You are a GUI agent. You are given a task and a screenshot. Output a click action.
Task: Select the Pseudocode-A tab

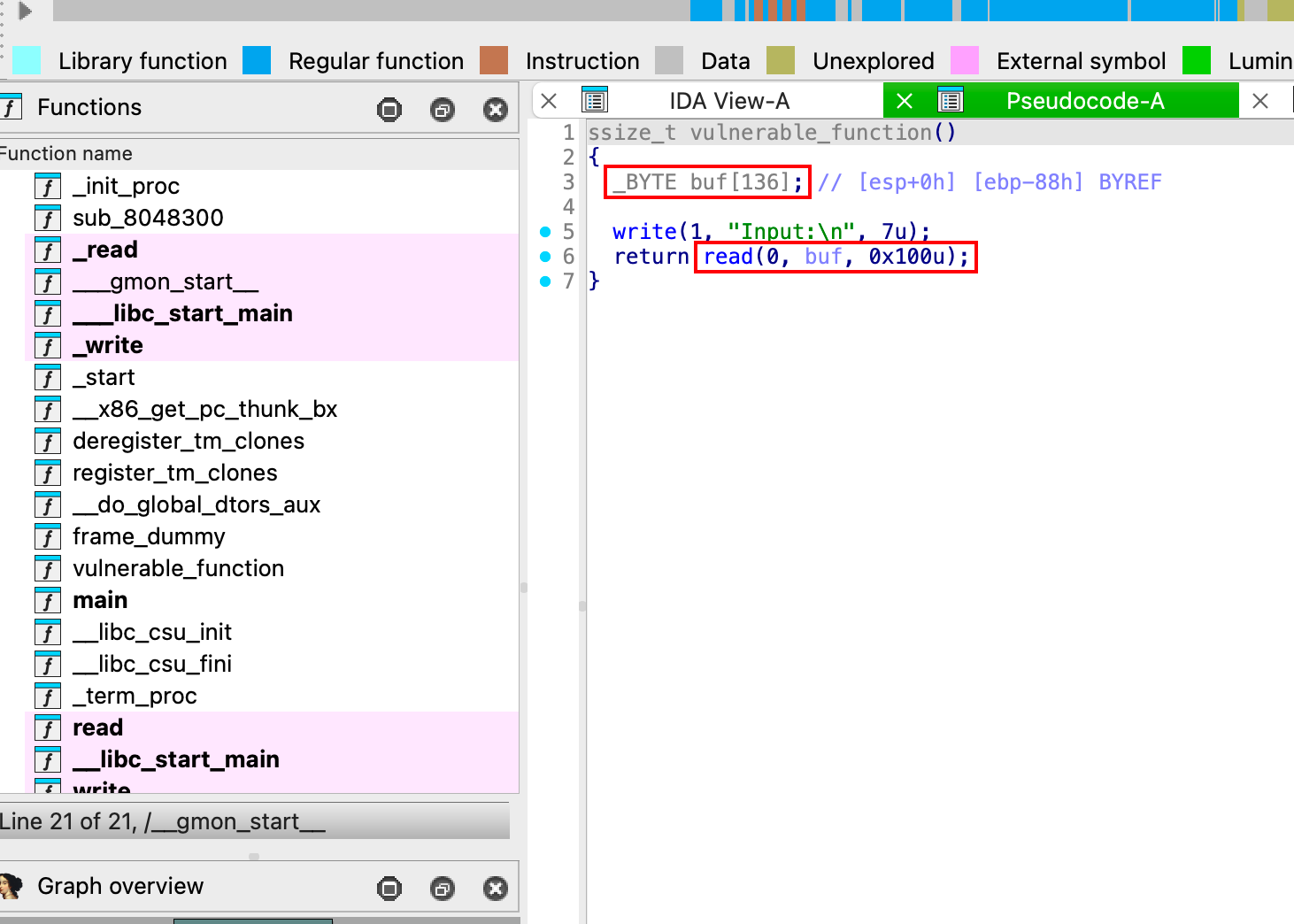click(x=1084, y=101)
